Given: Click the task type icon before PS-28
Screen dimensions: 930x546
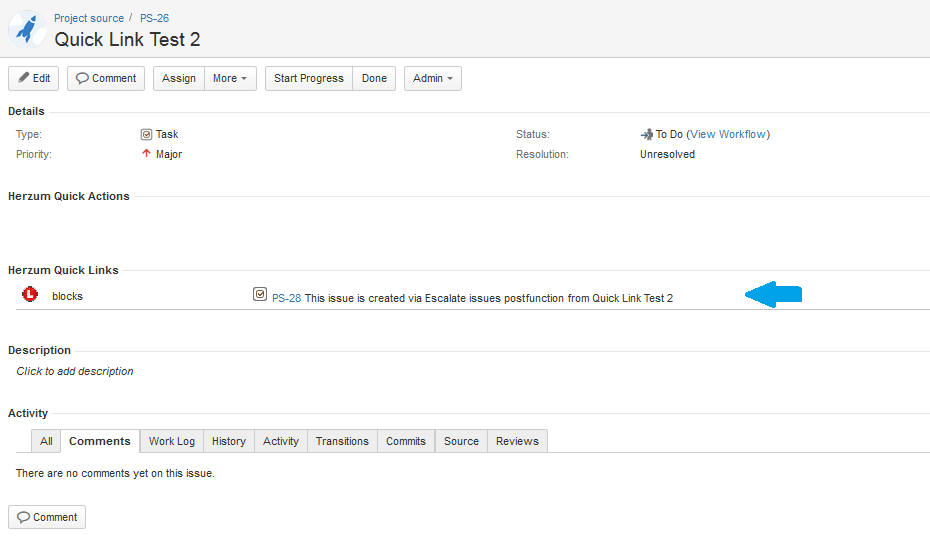Looking at the screenshot, I should coord(260,295).
